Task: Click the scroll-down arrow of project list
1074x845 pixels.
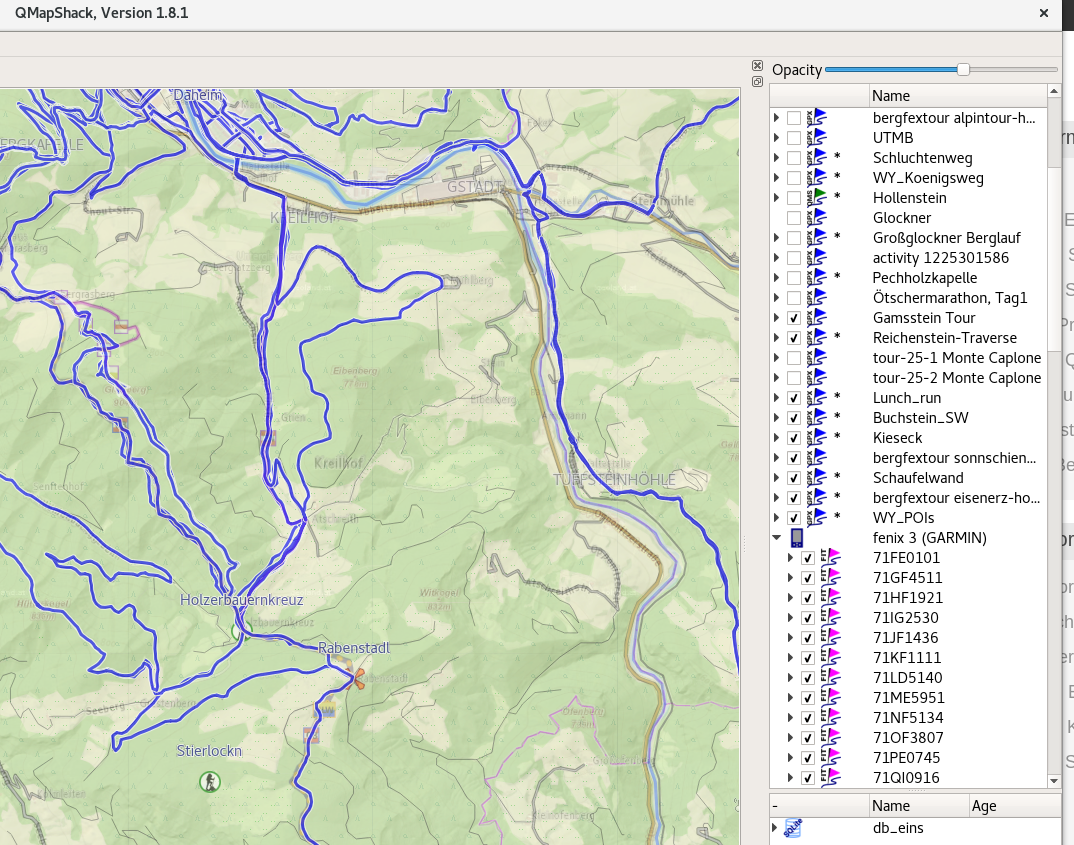Action: 1053,781
